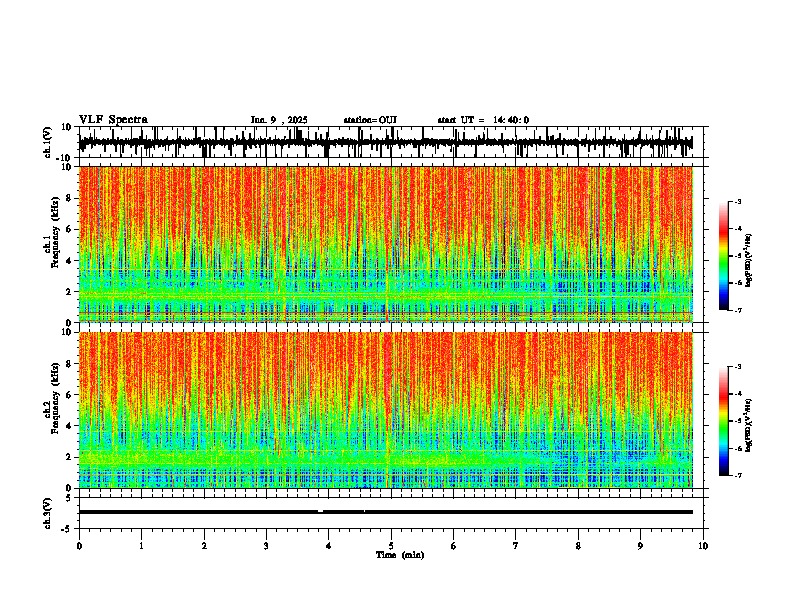The image size is (792, 612).
Task: Click the "-7" label on ch.2 colorbar
Action: (738, 475)
